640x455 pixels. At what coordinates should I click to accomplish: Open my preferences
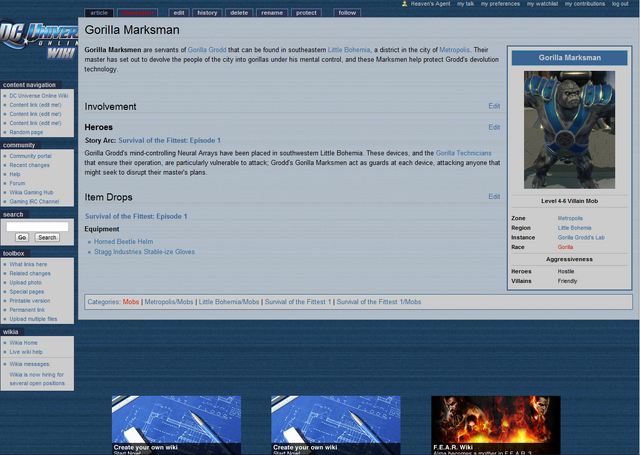coord(500,4)
